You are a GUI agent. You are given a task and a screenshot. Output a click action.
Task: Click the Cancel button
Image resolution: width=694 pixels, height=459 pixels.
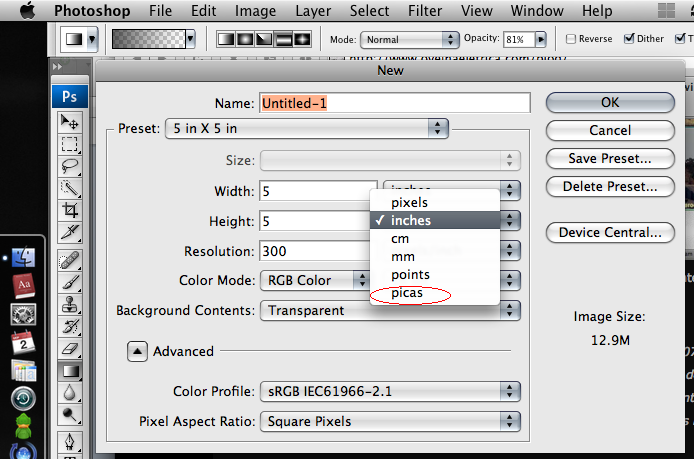610,131
